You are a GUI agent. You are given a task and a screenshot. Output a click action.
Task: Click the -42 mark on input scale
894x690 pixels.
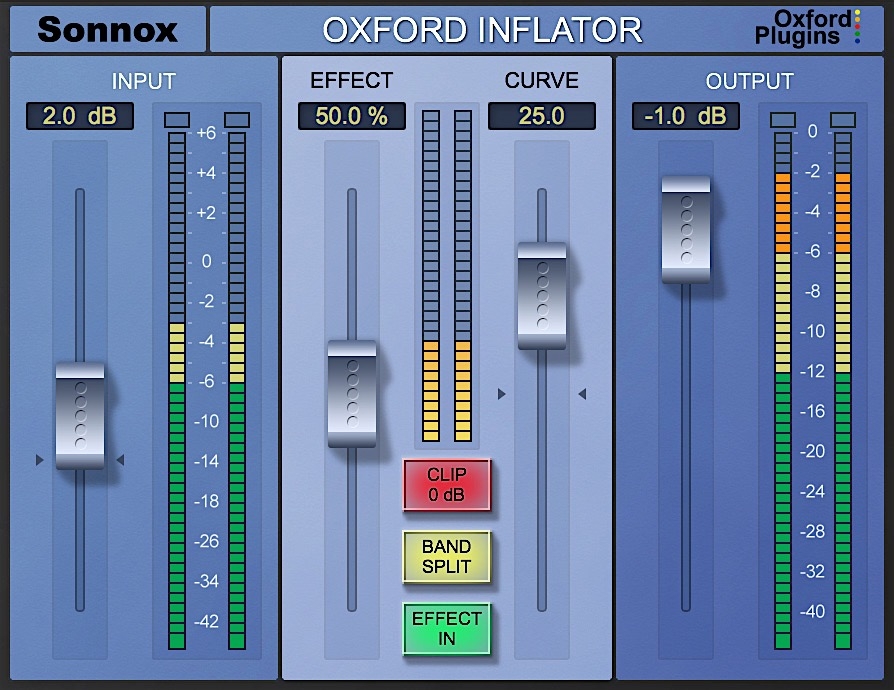206,621
